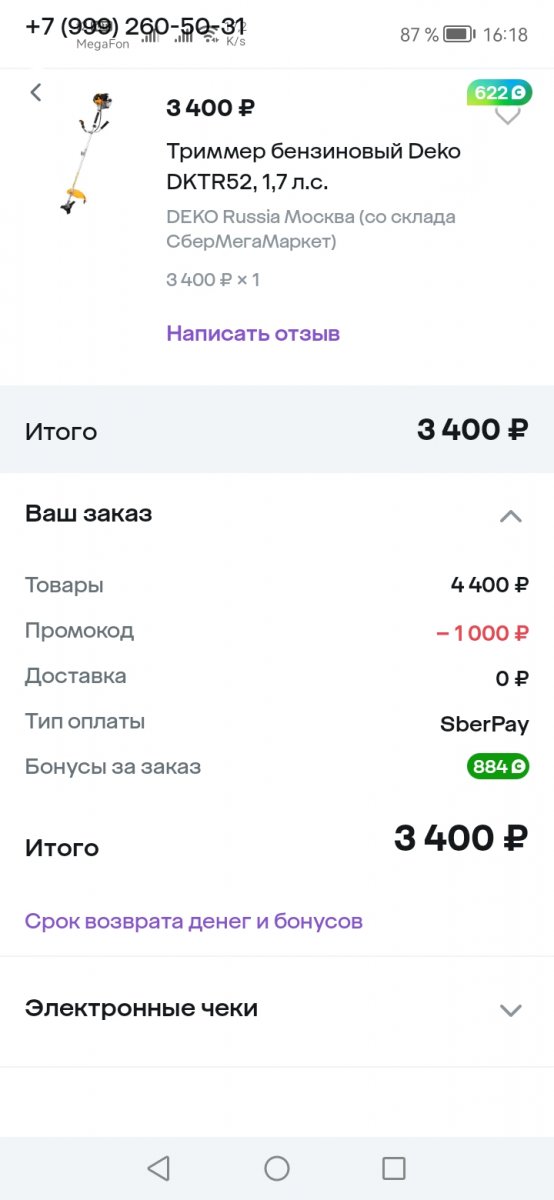
Task: Open product title Триммер бензиновый Deko
Action: click(x=313, y=167)
